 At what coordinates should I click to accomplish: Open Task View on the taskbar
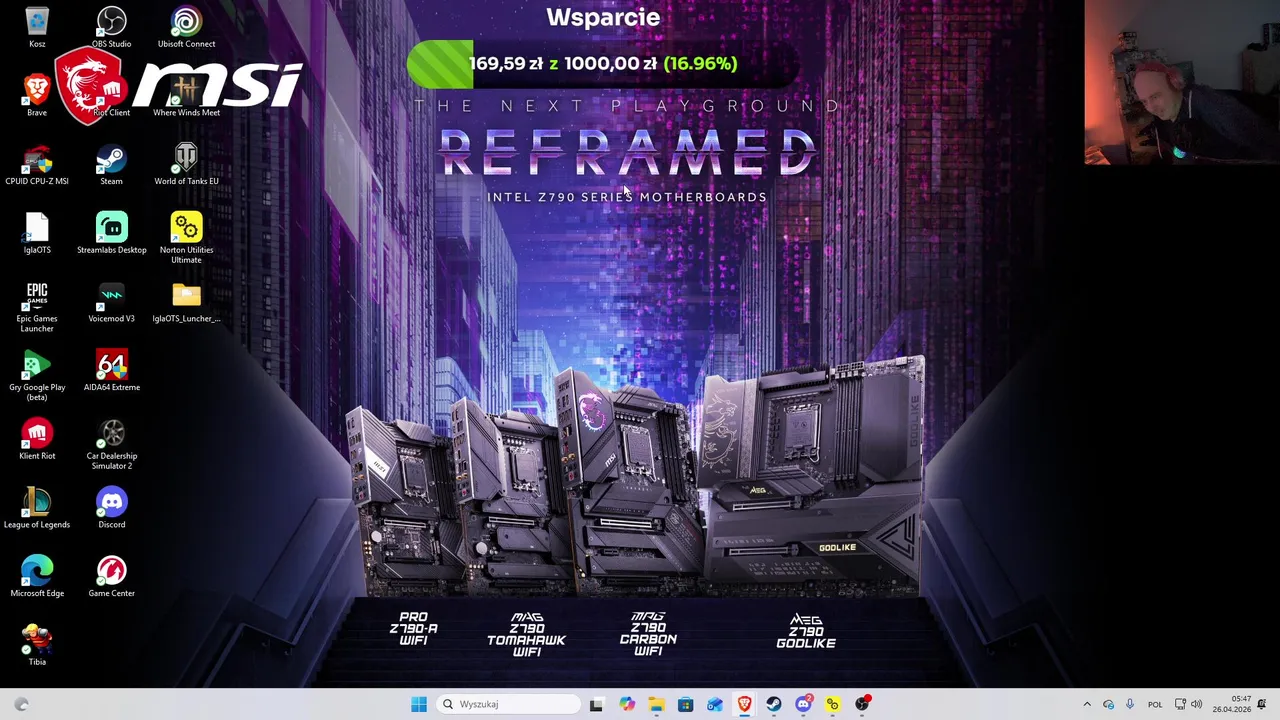pos(596,704)
